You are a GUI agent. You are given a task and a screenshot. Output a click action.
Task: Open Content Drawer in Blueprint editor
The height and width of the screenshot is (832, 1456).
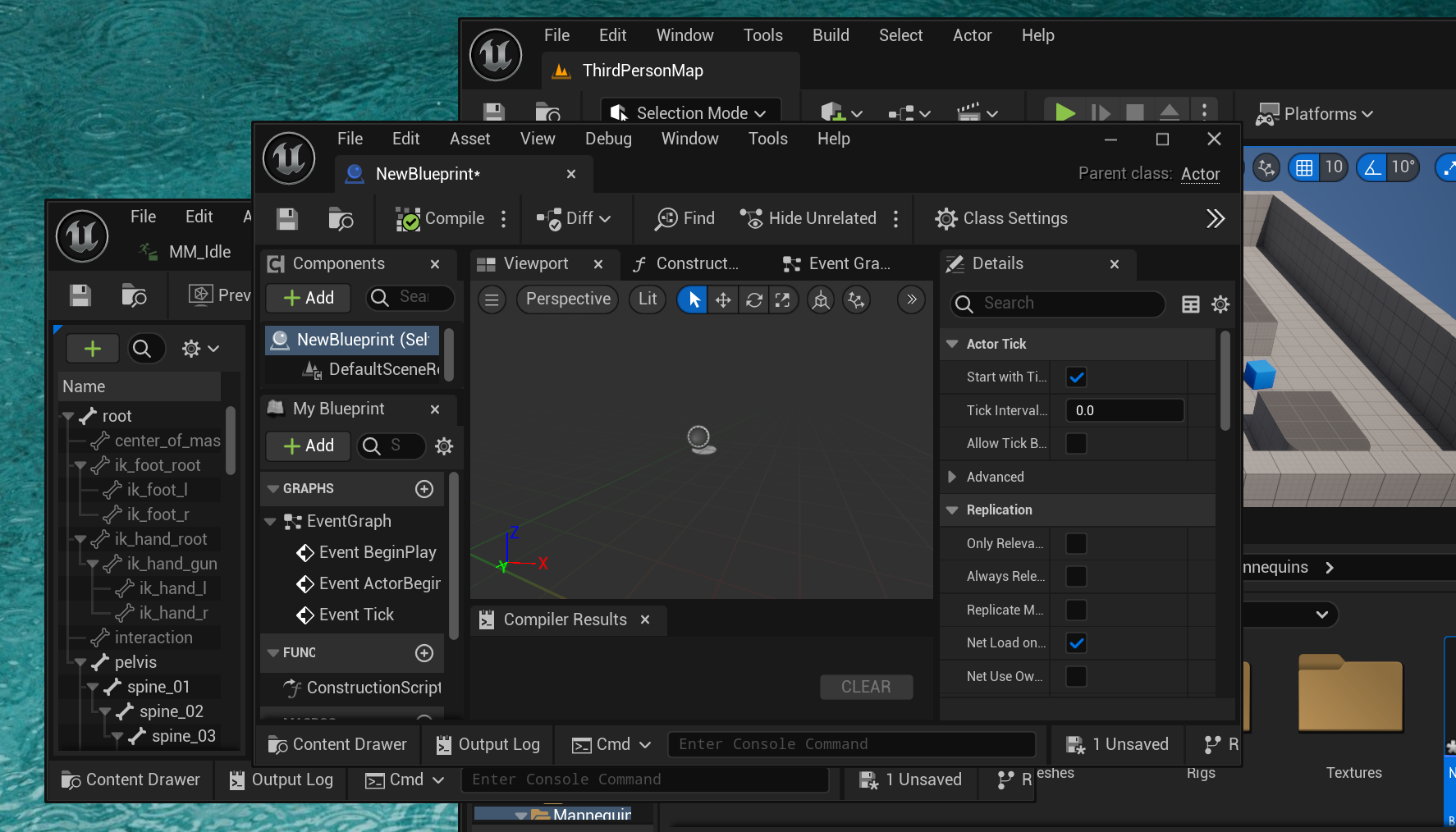337,744
